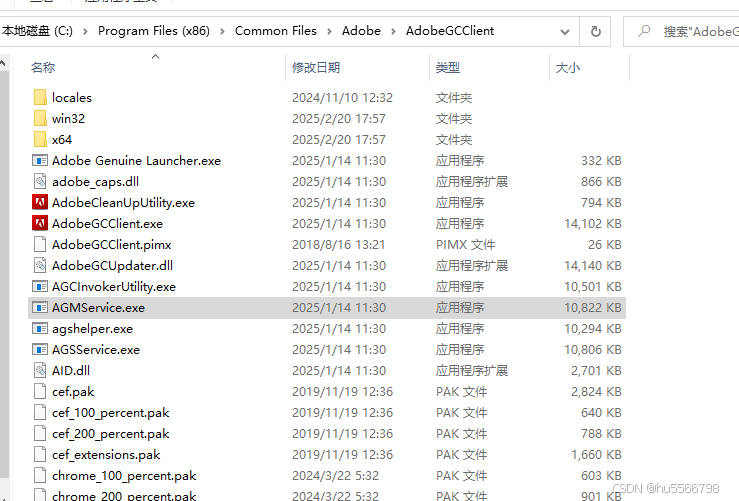Click the PIMX 文件 type cell
739x501 pixels.
pos(466,245)
